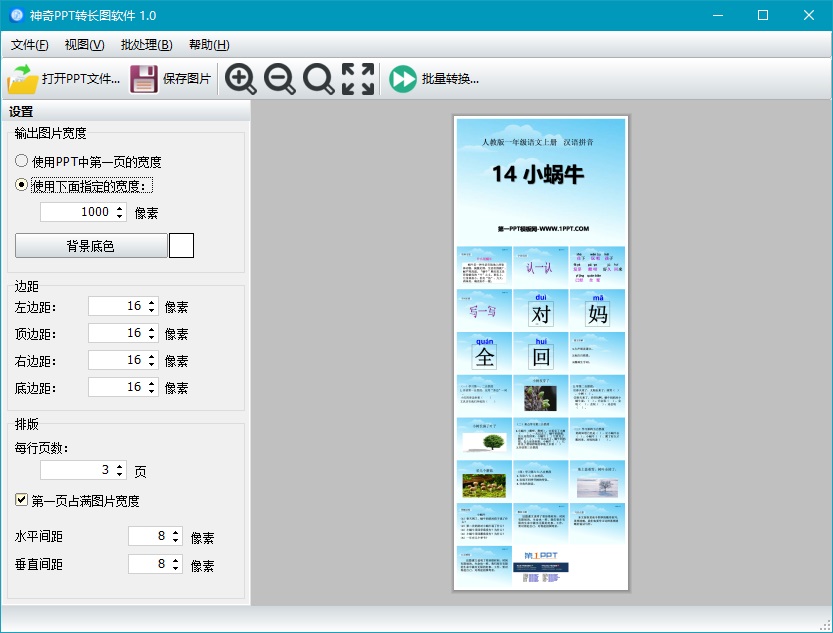The height and width of the screenshot is (633, 833).
Task: Click the fit-to-window arrows icon
Action: click(357, 80)
